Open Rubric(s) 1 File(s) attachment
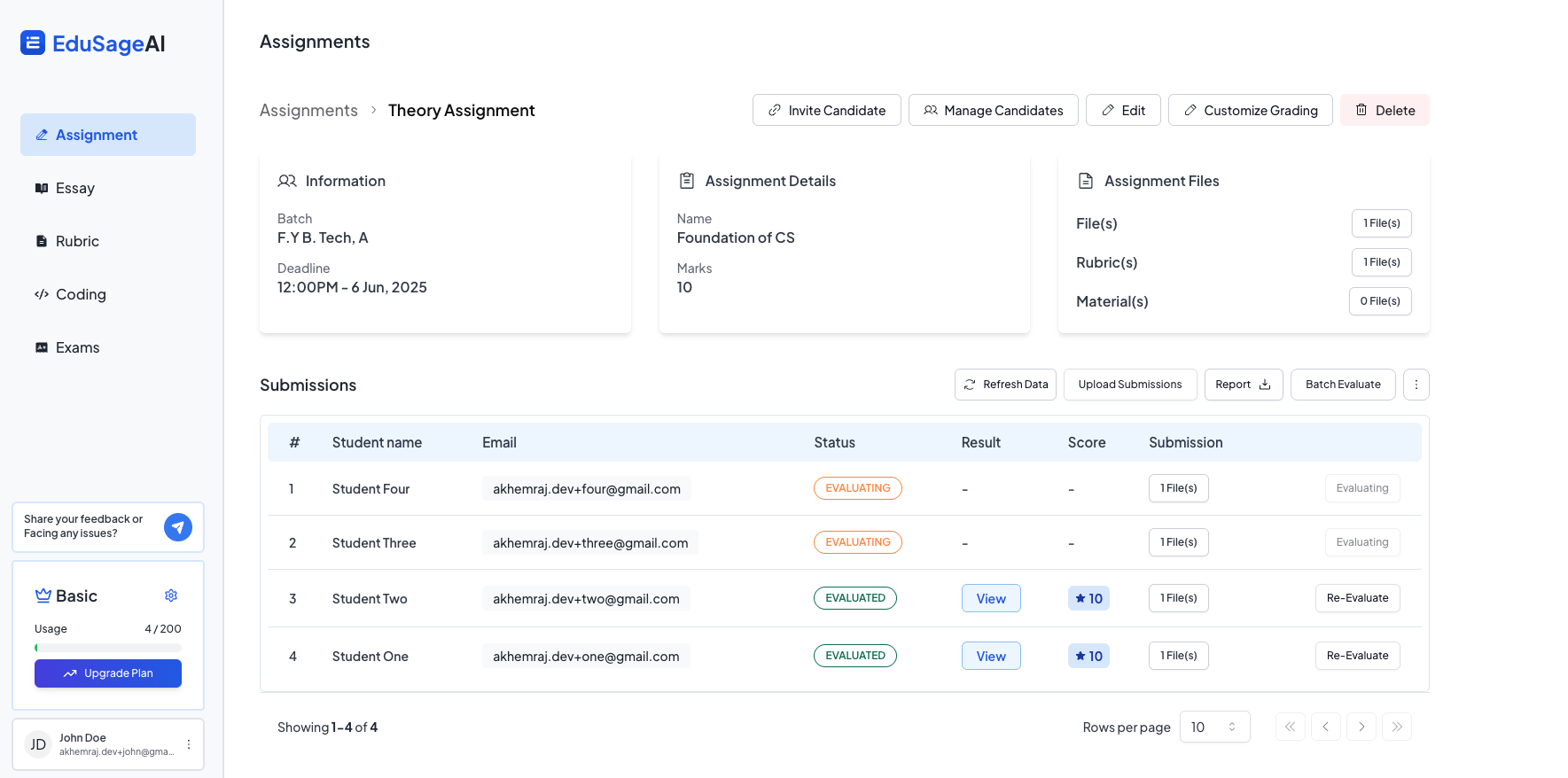Viewport: 1568px width, 778px height. (1381, 262)
